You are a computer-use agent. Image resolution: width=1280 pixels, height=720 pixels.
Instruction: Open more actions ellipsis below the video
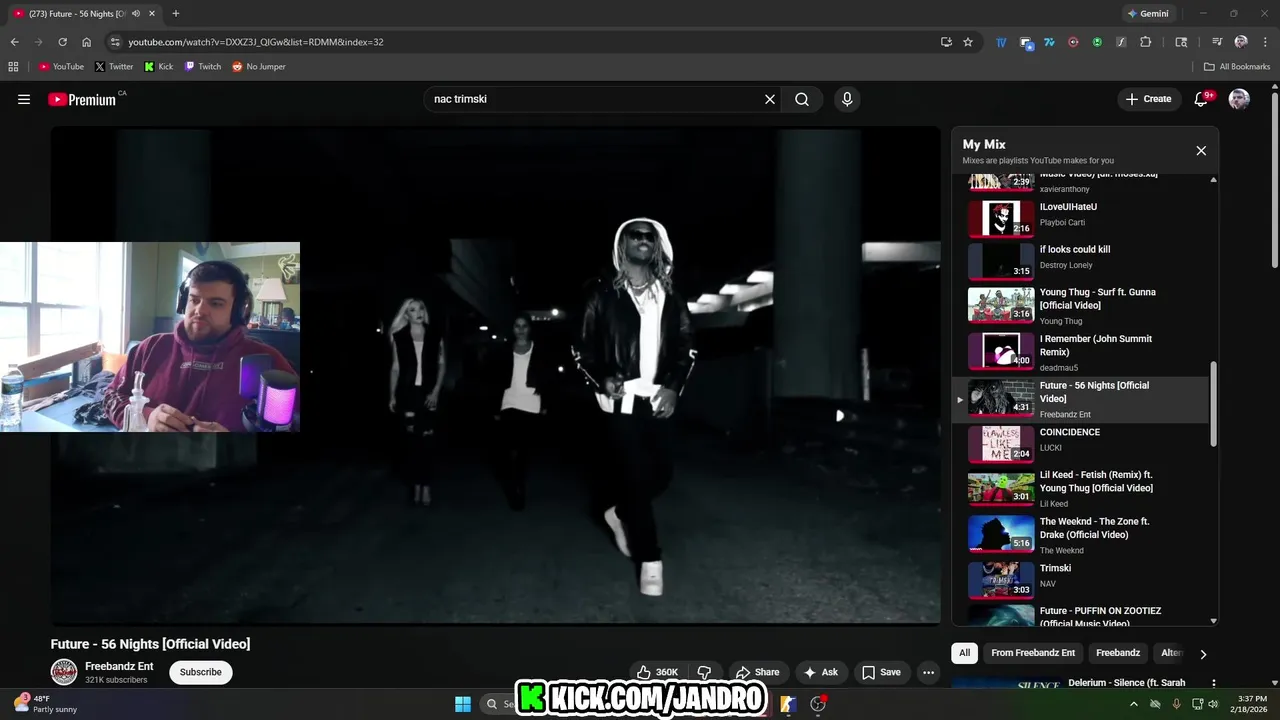click(x=928, y=672)
